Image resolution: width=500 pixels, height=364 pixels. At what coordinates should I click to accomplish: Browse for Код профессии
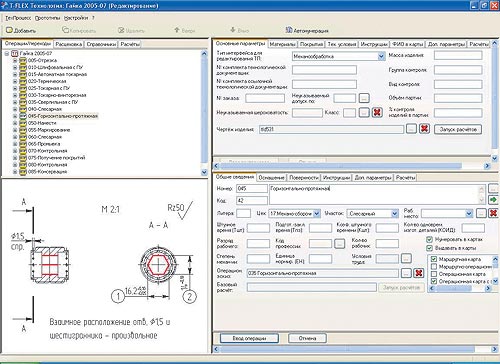point(339,243)
